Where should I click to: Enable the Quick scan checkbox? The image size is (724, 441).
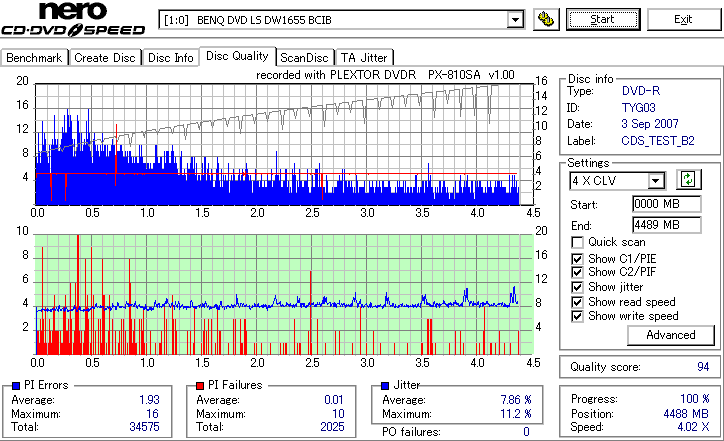coord(577,242)
